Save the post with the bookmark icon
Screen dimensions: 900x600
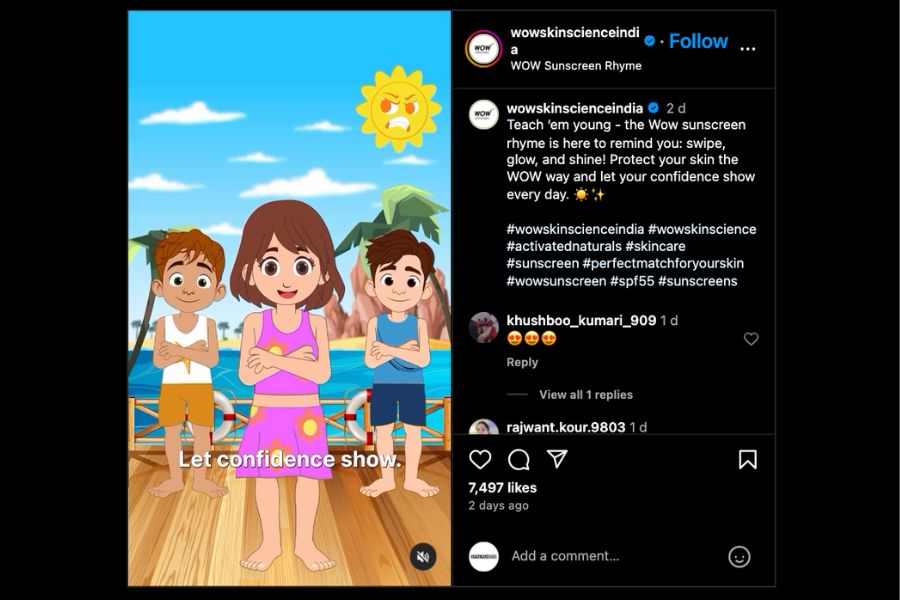[747, 459]
